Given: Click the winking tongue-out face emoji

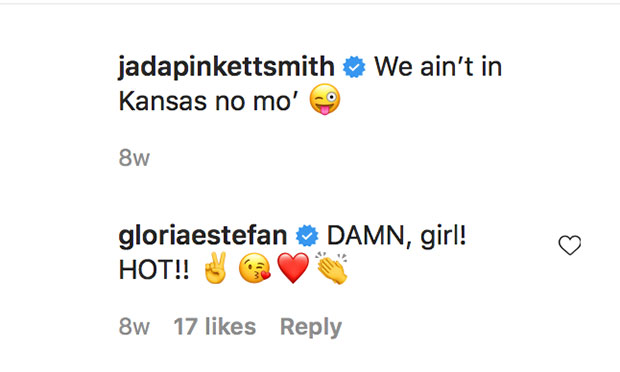Looking at the screenshot, I should pos(325,99).
